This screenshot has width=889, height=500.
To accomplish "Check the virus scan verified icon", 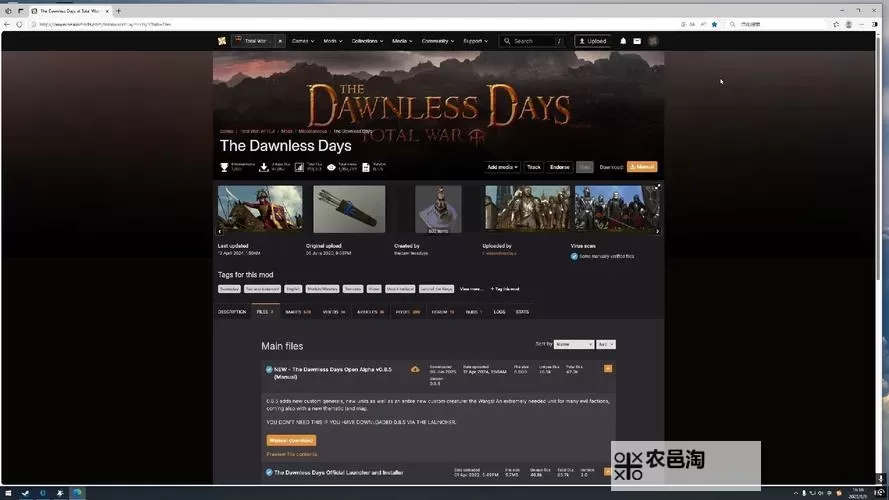I will click(x=574, y=256).
